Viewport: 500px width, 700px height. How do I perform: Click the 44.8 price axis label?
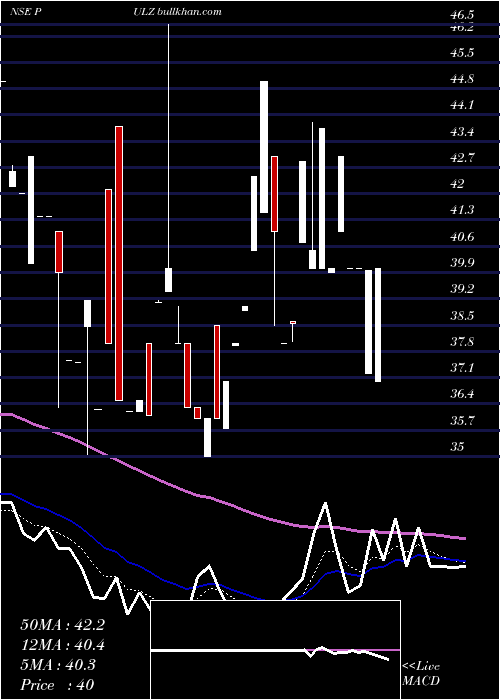pos(462,79)
